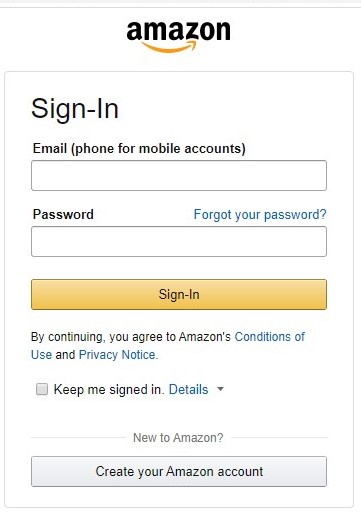The height and width of the screenshot is (521, 361).
Task: Click the Sign-In page heading
Action: click(75, 109)
